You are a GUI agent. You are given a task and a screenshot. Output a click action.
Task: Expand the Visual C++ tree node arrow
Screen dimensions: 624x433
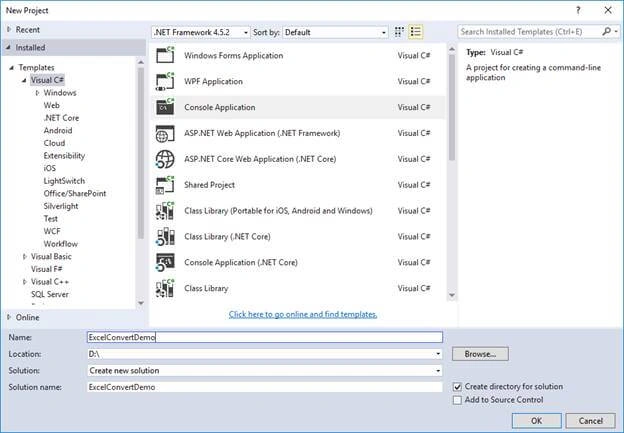(x=25, y=282)
